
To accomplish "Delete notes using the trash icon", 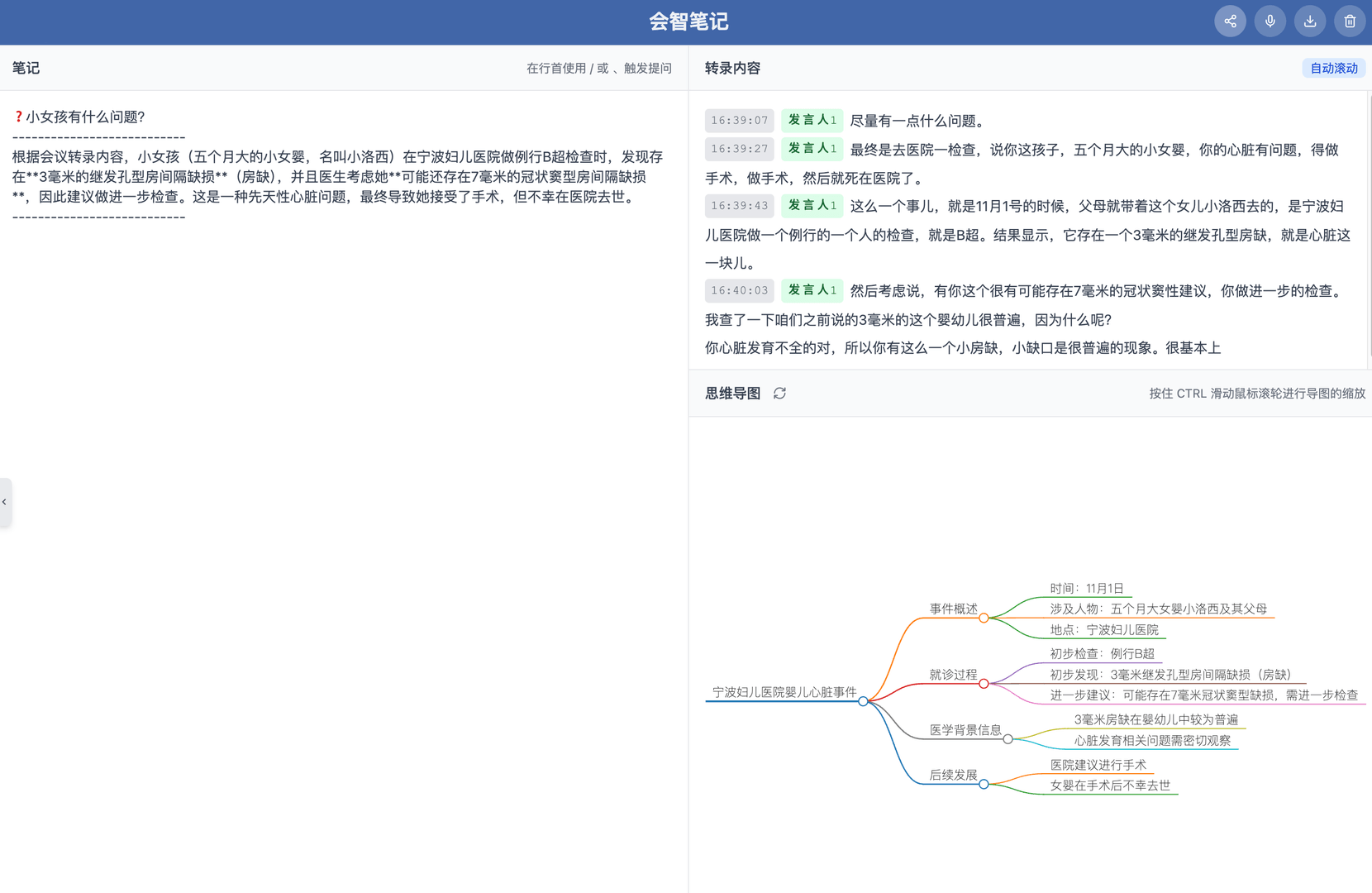I will [x=1350, y=21].
